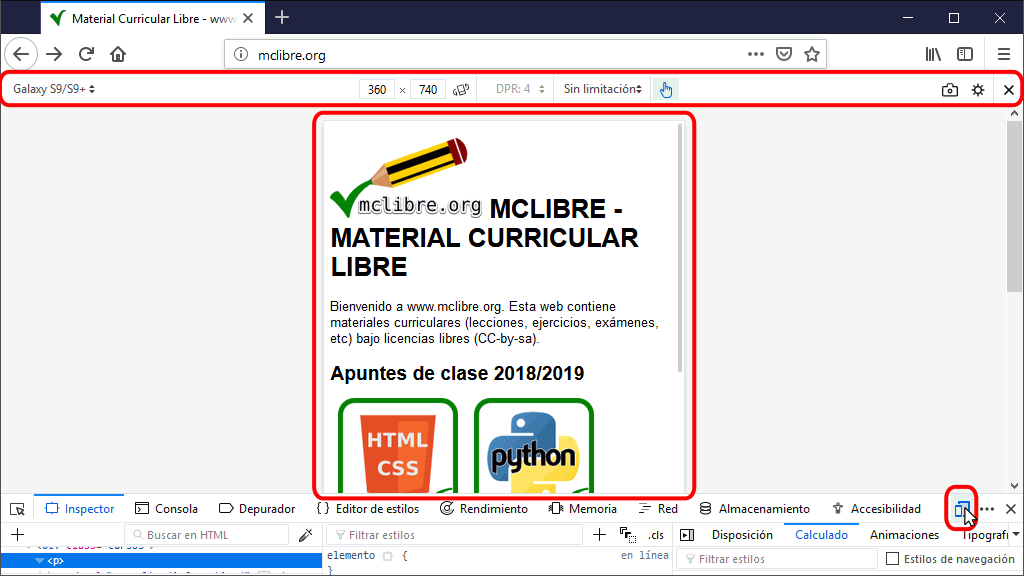
Task: Open the Red network tab
Action: tap(658, 509)
